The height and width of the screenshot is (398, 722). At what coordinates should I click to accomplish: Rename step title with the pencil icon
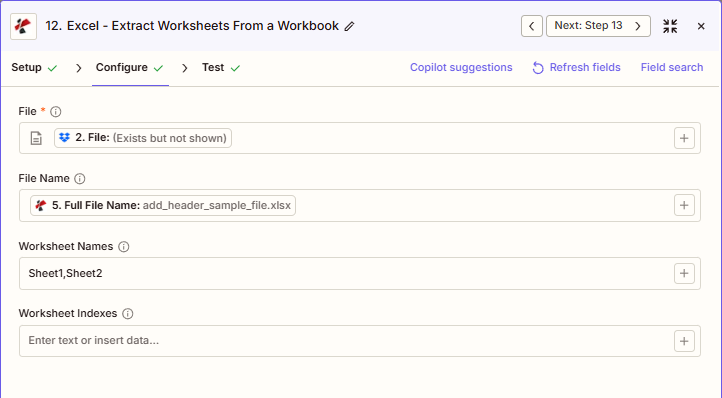pos(349,26)
